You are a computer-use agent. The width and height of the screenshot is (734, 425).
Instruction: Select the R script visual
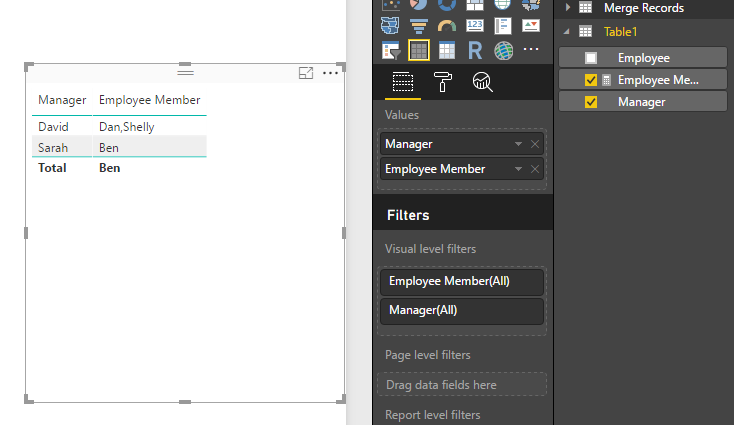[x=475, y=50]
